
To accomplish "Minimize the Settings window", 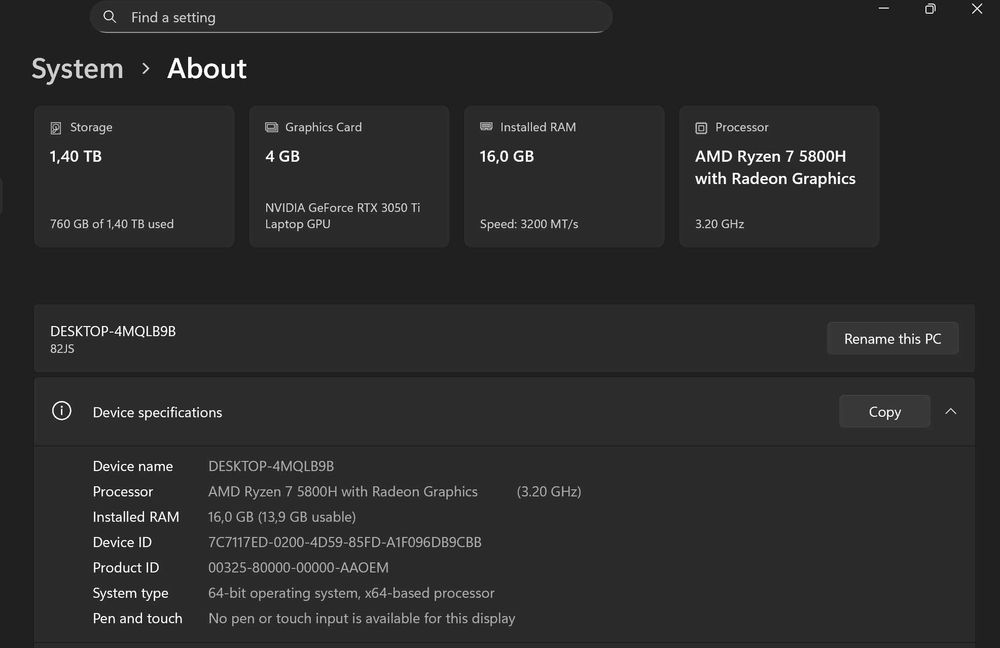I will coord(883,9).
